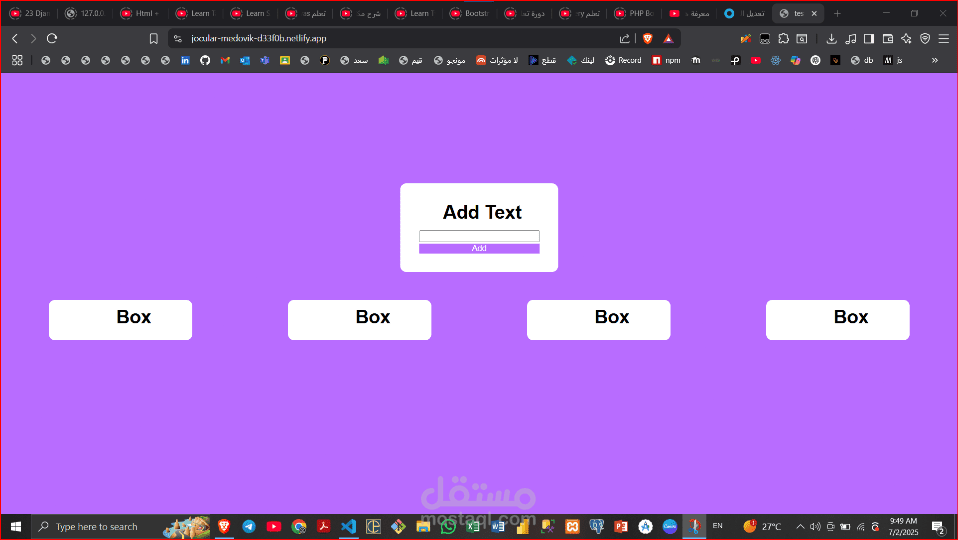Open the share icon in address bar
The height and width of the screenshot is (540, 958).
[x=624, y=38]
